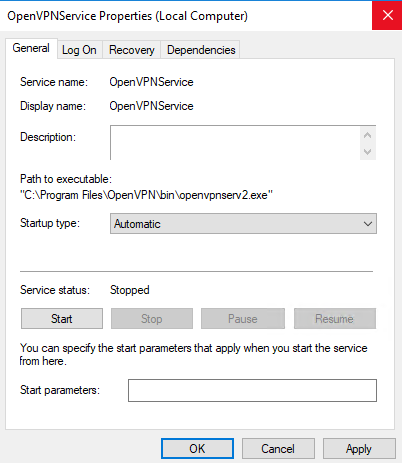Click the Startup type chevron arrow
Viewport: 402px width, 463px height.
coord(368,224)
